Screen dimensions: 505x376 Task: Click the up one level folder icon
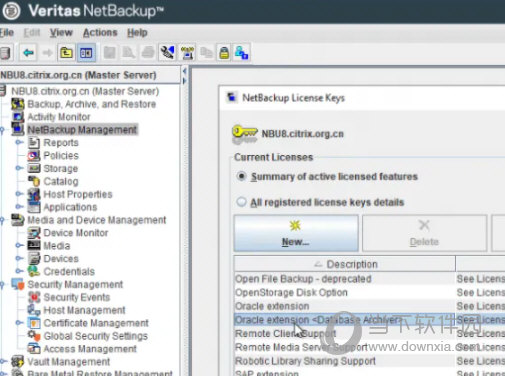pyautogui.click(x=66, y=53)
